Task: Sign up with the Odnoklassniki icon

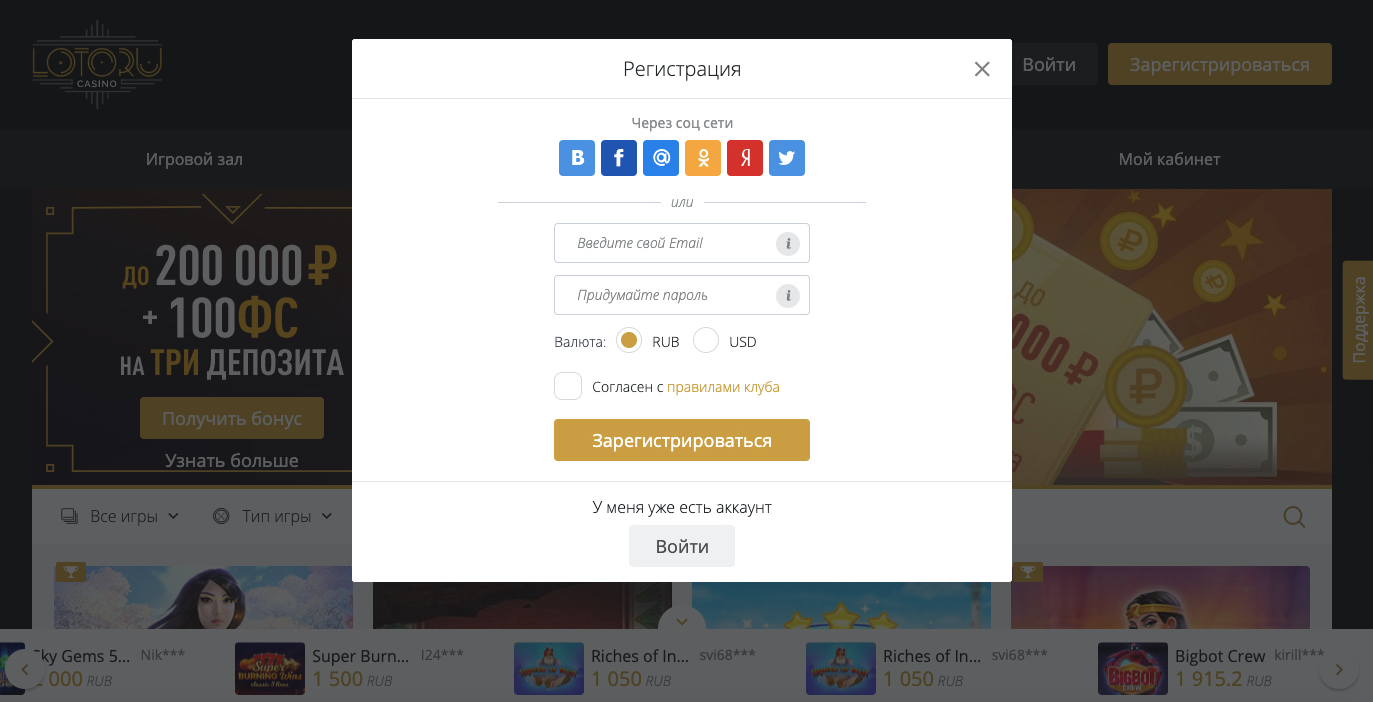Action: (703, 158)
